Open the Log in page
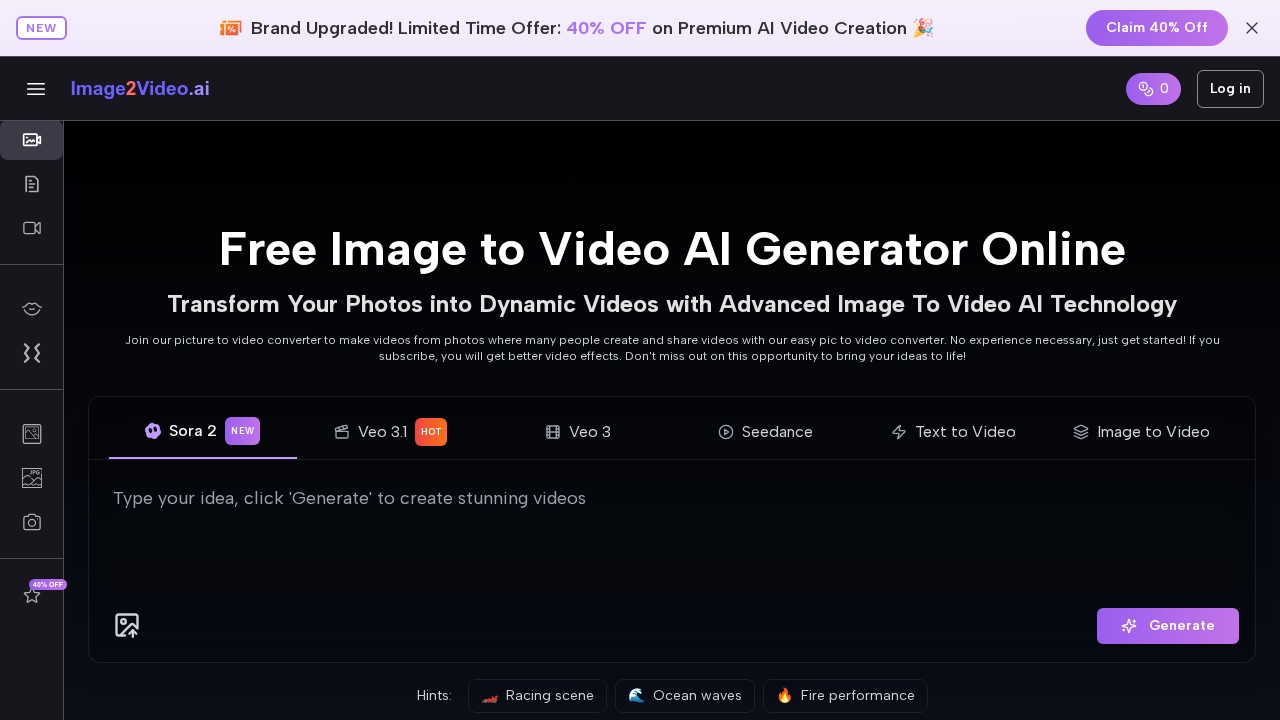 tap(1230, 89)
